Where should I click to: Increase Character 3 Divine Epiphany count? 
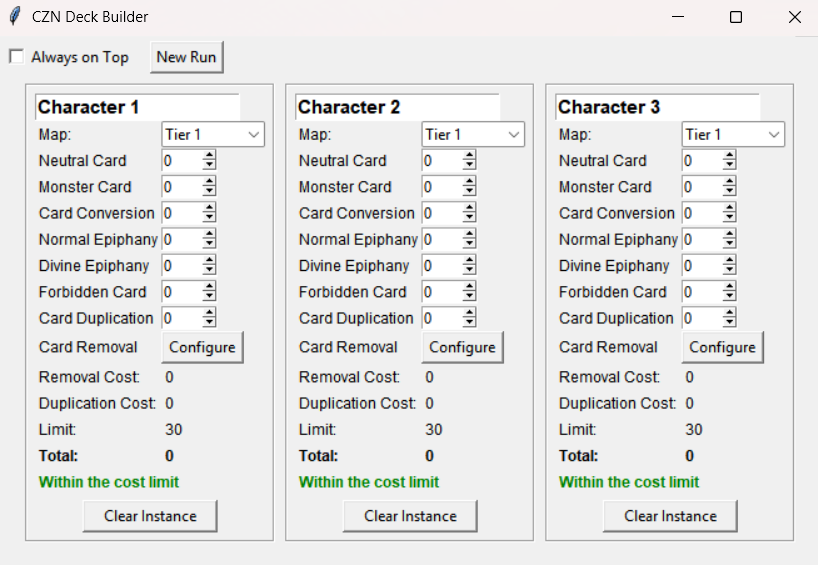[x=729, y=260]
